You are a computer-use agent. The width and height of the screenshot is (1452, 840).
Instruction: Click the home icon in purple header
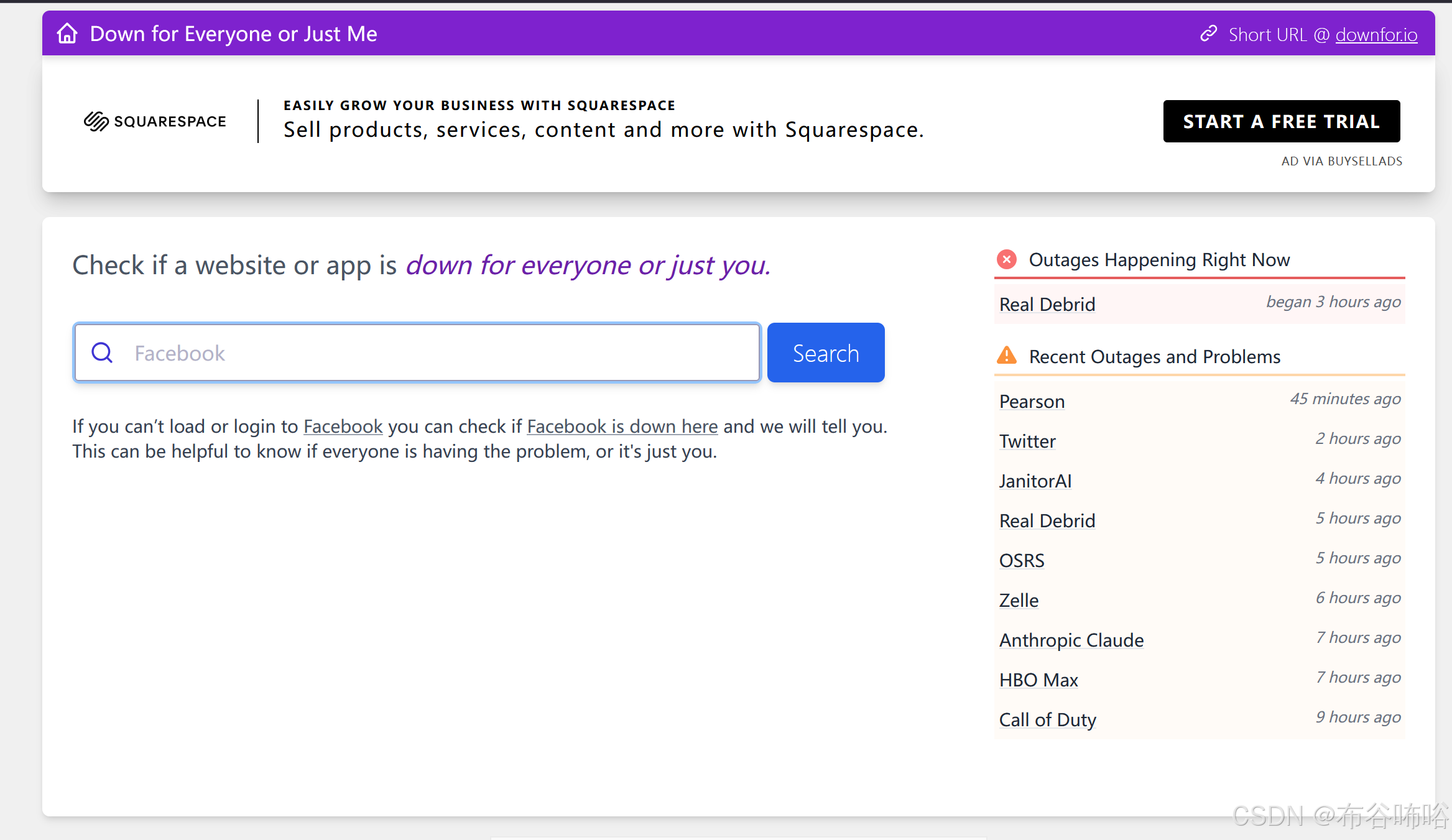[x=67, y=34]
